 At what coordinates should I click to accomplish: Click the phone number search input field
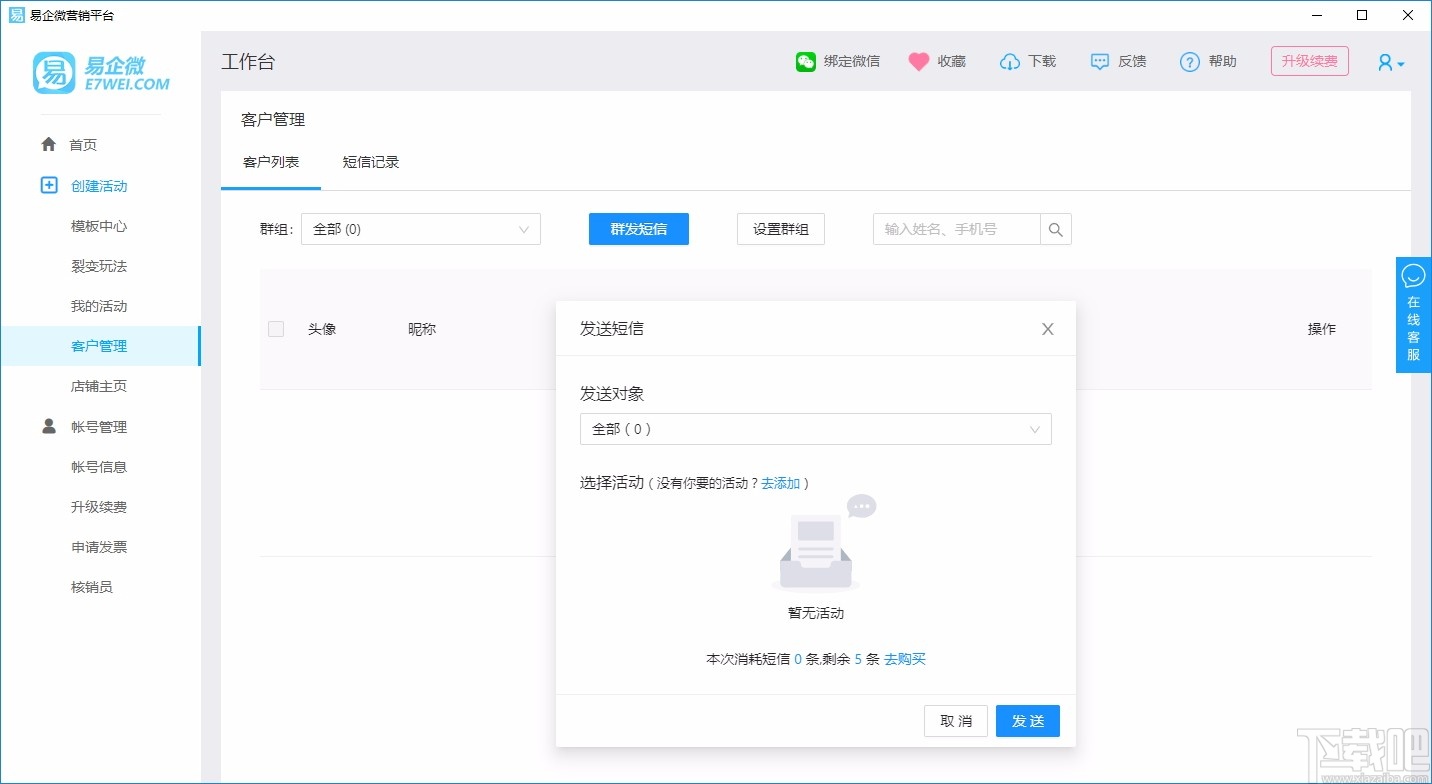coord(955,229)
